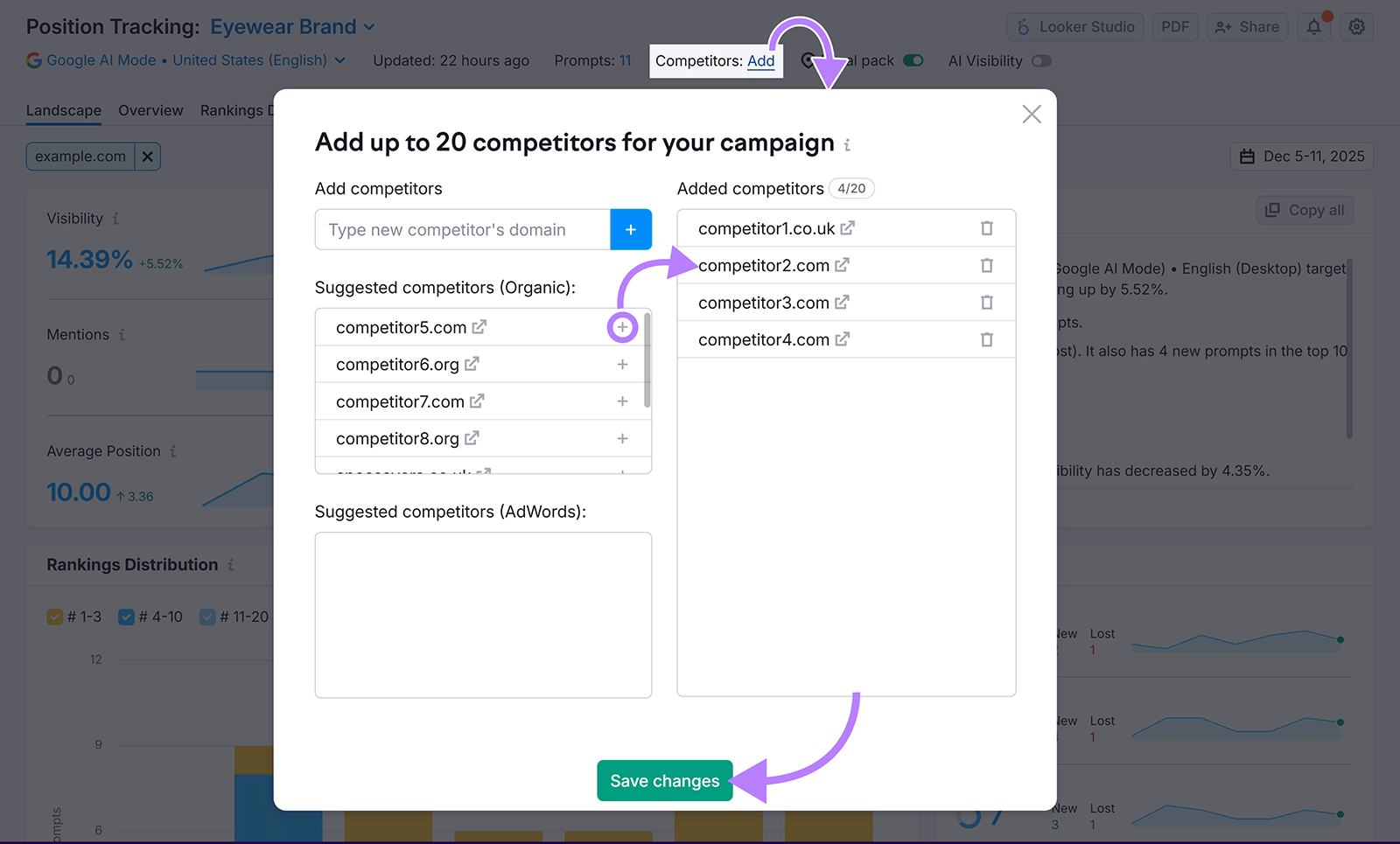Viewport: 1400px width, 844px height.
Task: Turn on the AI Visibility toggle
Action: [x=1041, y=61]
